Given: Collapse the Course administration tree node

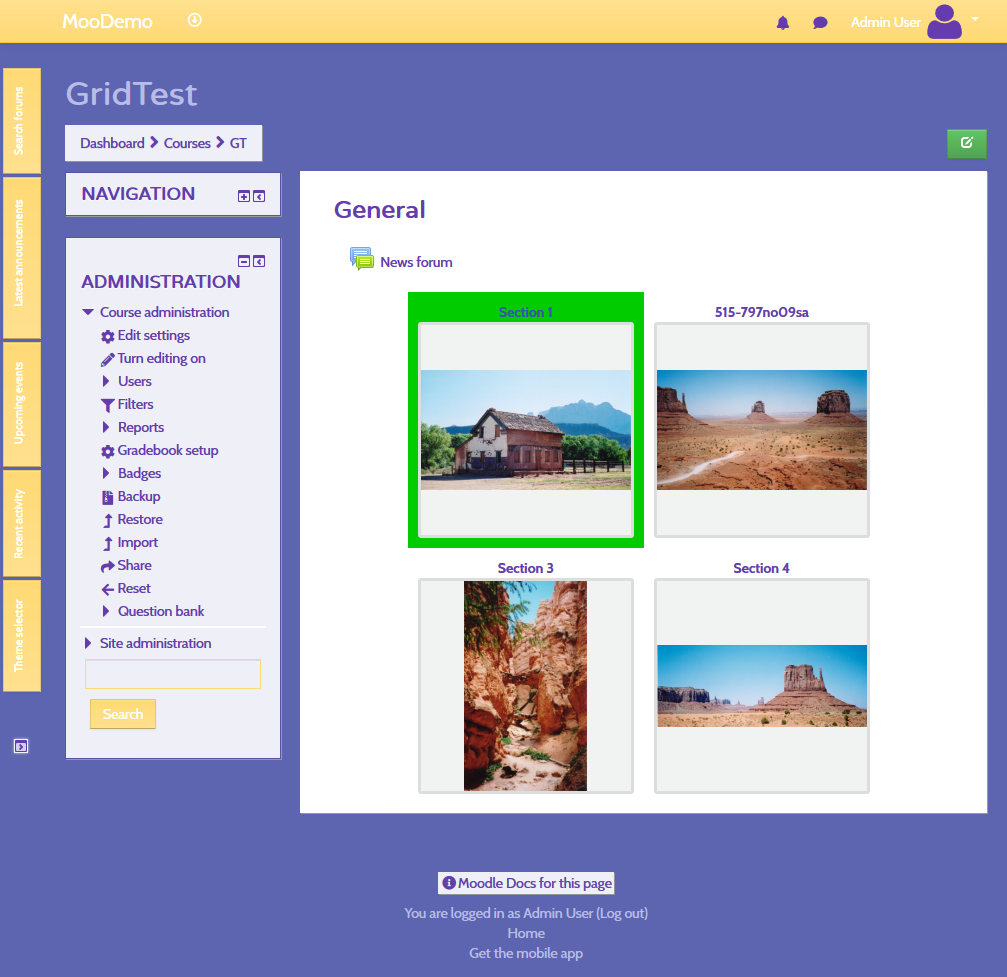Looking at the screenshot, I should click(x=88, y=312).
